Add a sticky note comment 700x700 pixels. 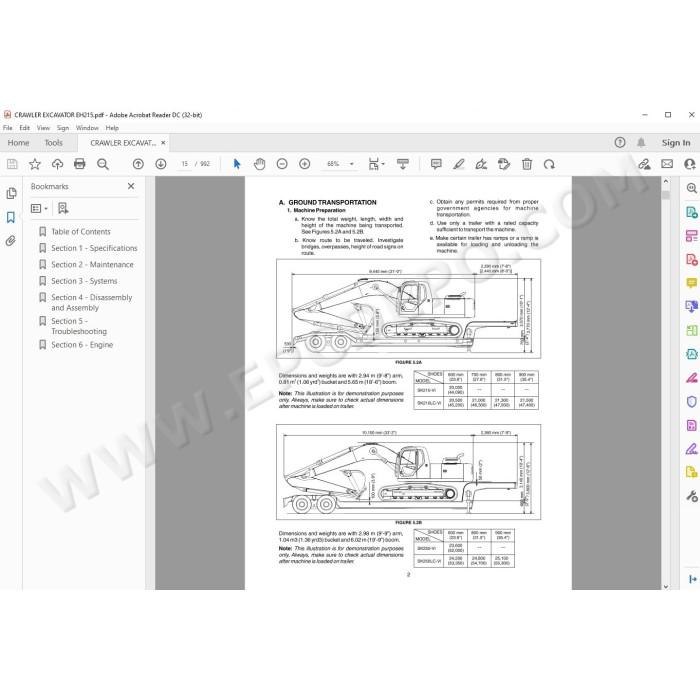436,164
